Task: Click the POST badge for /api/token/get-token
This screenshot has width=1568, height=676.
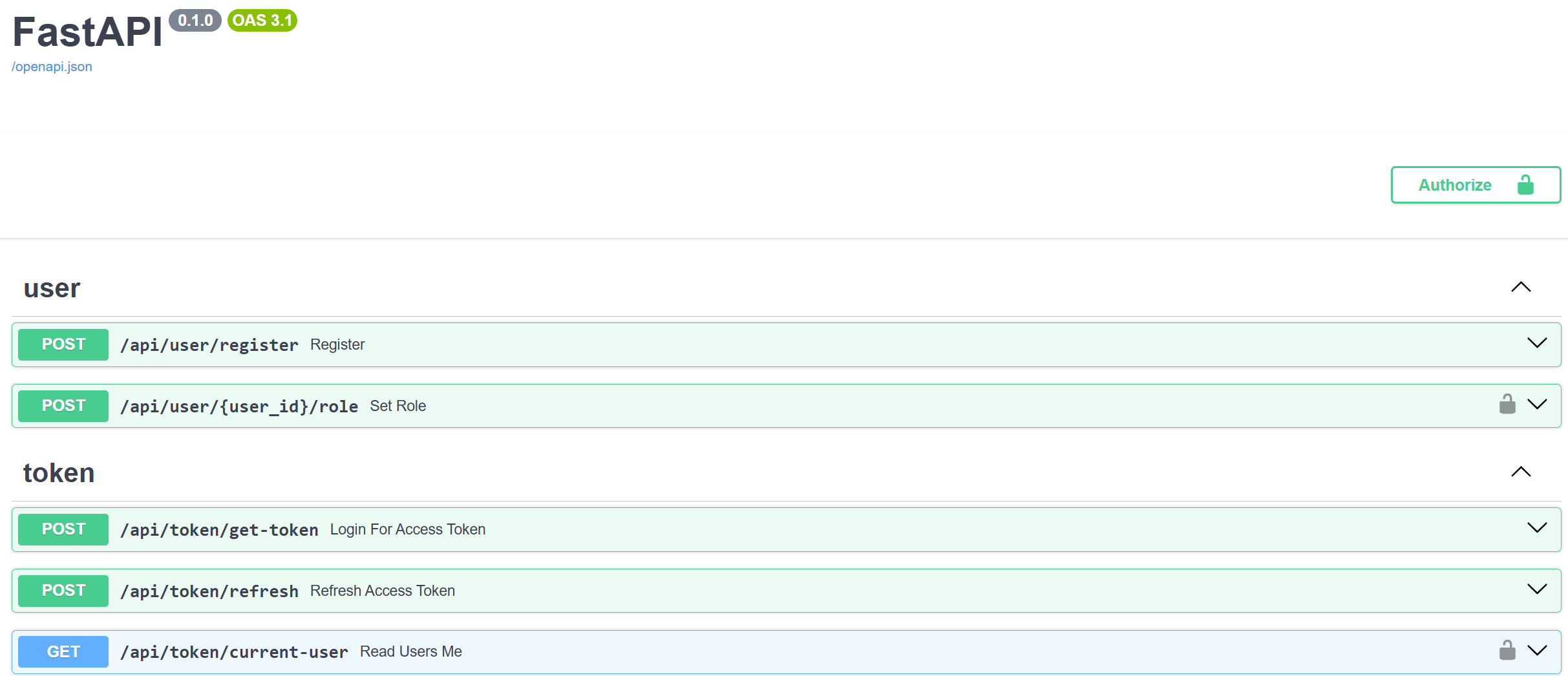Action: pyautogui.click(x=63, y=529)
